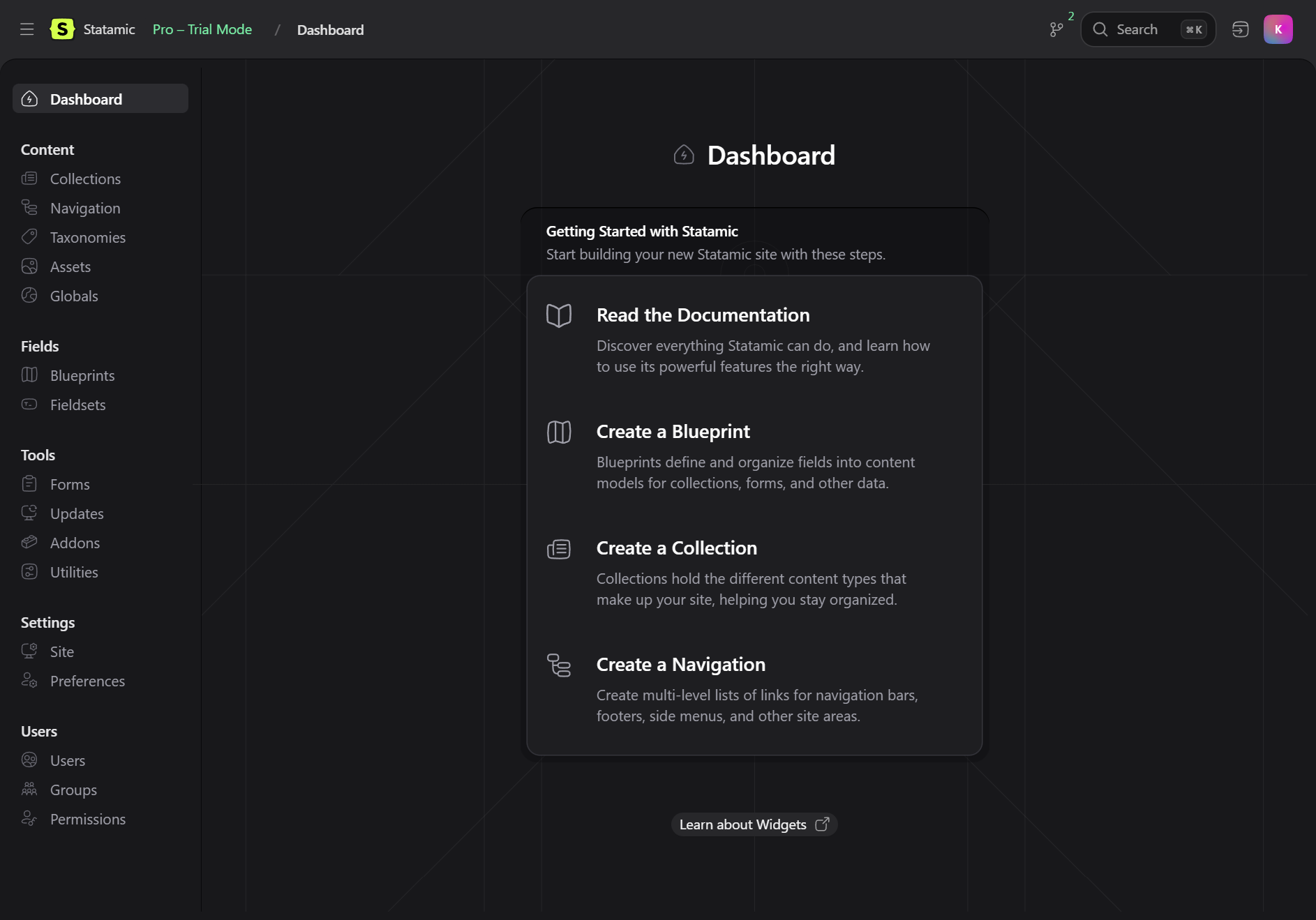Open Permissions in the sidebar
Viewport: 1316px width, 920px height.
[100, 819]
